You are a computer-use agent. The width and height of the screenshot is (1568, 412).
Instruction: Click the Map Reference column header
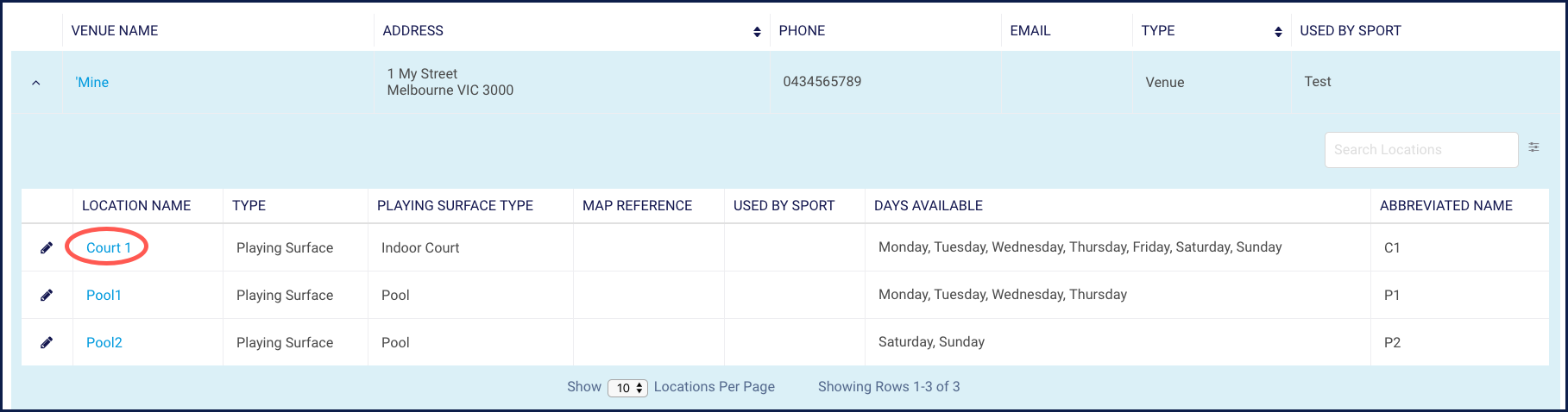pos(638,206)
